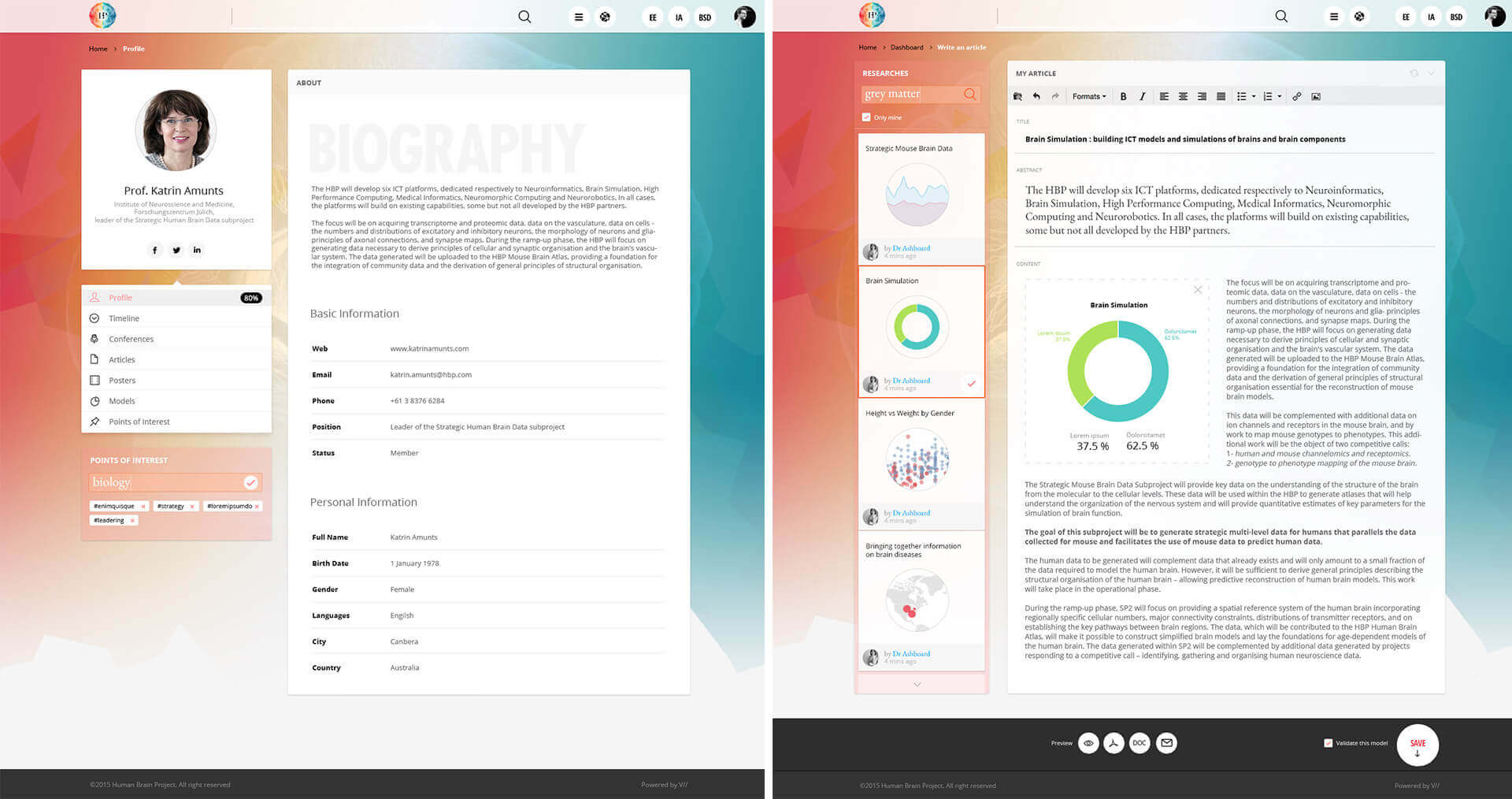Deselect the checked Brain Simulation research card
Screen dimensions: 1512x799
(x=971, y=384)
